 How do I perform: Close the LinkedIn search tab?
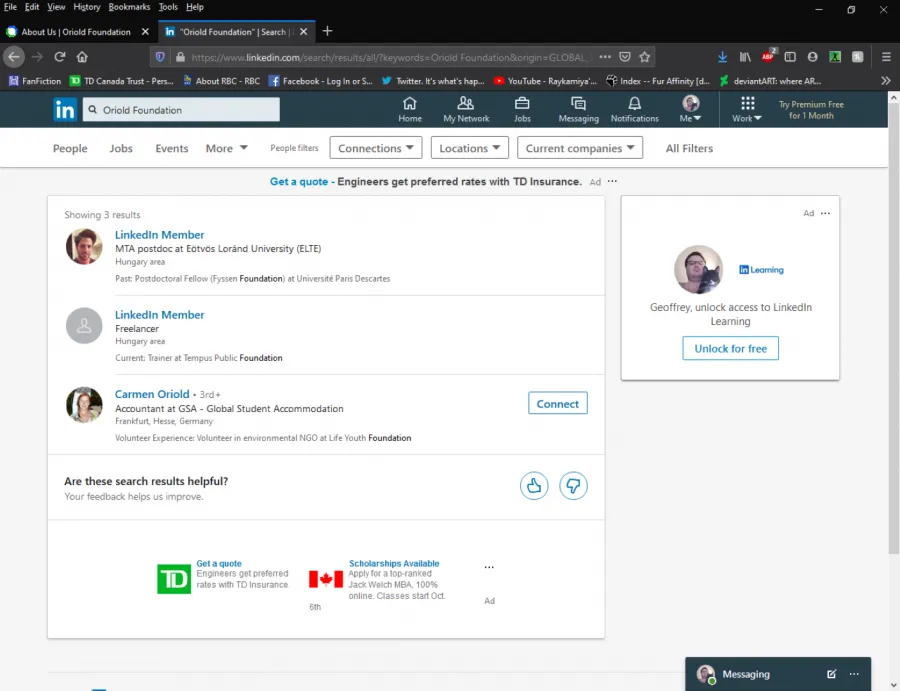304,32
